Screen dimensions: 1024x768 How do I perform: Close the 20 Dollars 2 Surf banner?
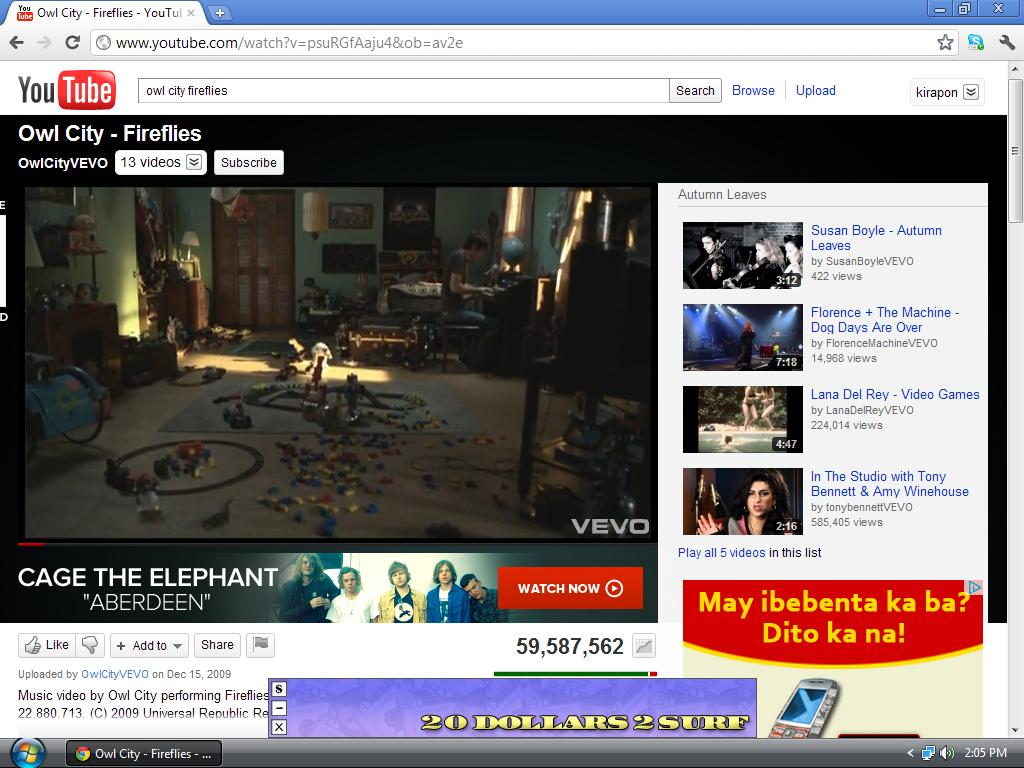click(x=279, y=727)
